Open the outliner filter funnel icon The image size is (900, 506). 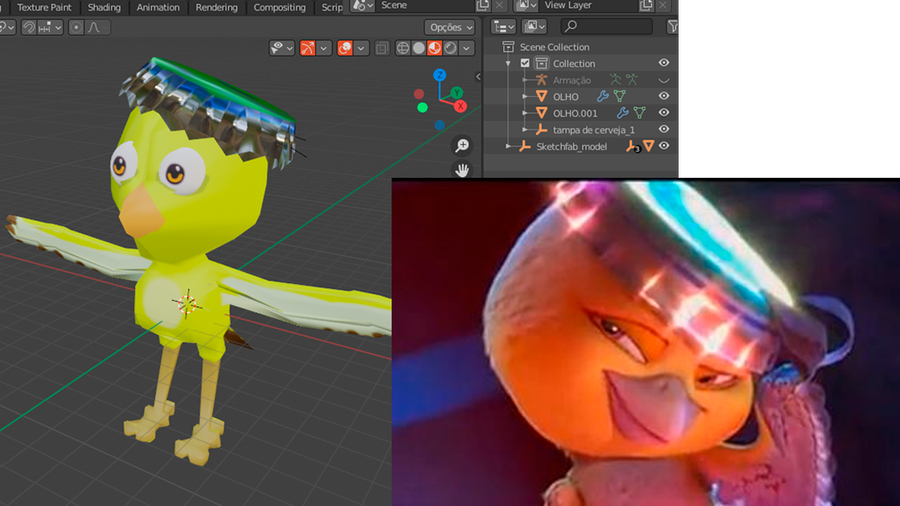tap(672, 26)
